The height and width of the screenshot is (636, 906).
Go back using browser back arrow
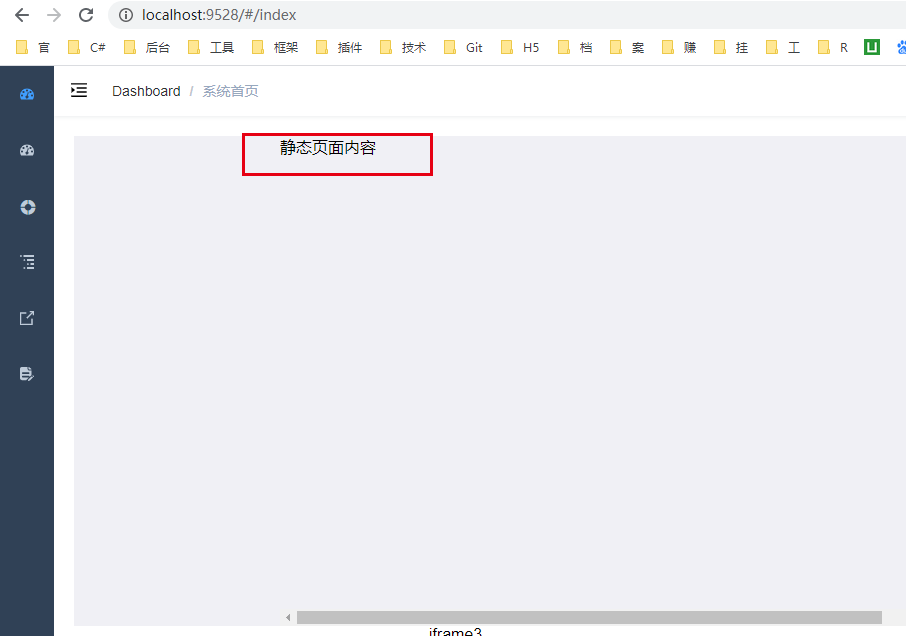coord(22,15)
